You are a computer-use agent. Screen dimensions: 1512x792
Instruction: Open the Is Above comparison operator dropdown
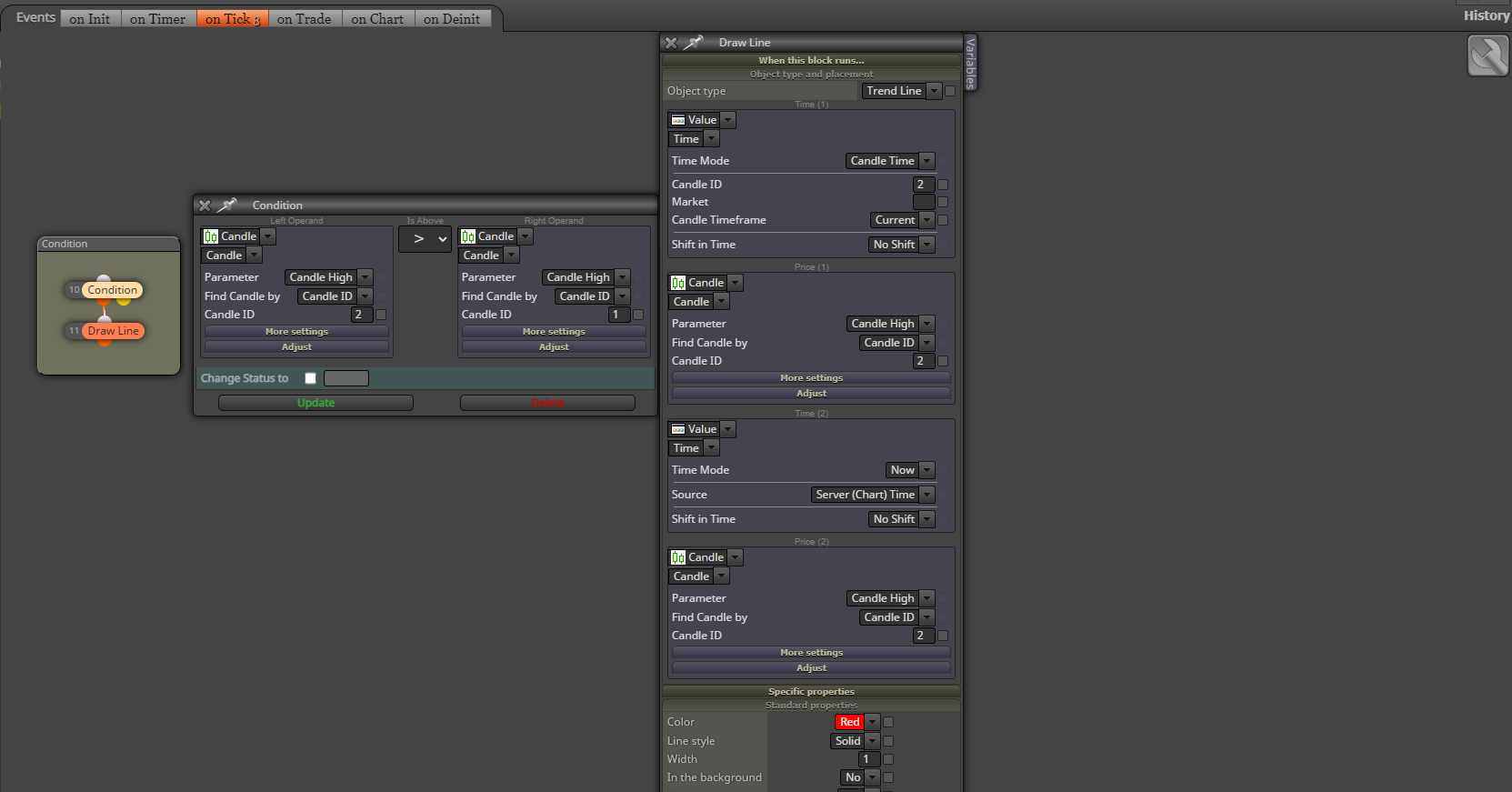pos(425,239)
